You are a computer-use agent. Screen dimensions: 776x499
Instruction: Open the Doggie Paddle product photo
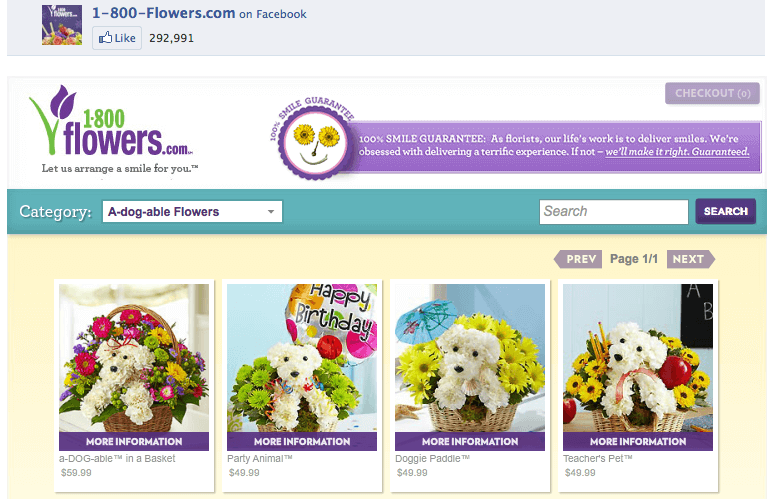click(x=470, y=358)
